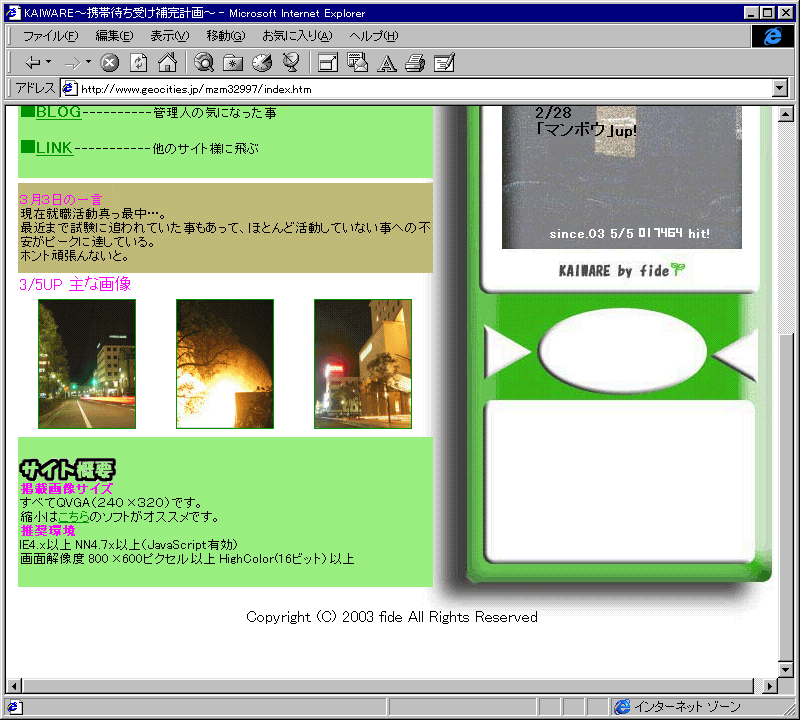This screenshot has width=800, height=720.
Task: Follow the こちら software link
Action: [x=73, y=517]
